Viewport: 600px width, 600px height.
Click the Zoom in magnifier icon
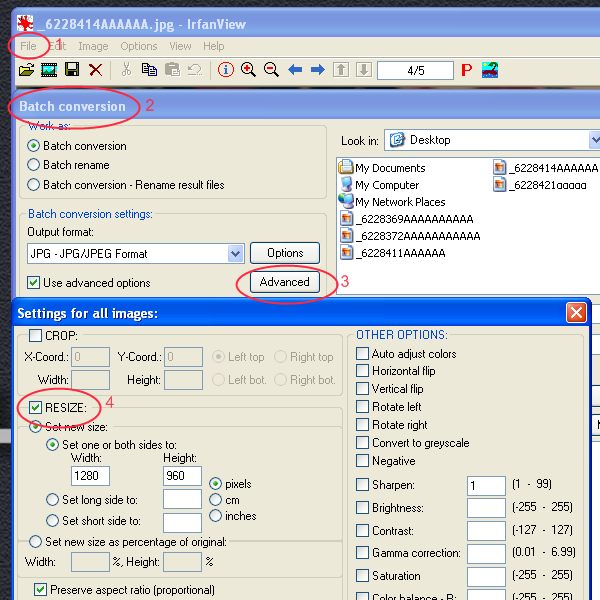click(248, 70)
